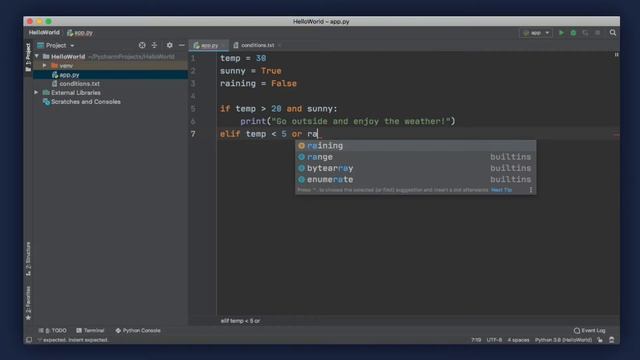640x360 pixels.
Task: Click the print statement on line 6
Action: (x=347, y=121)
